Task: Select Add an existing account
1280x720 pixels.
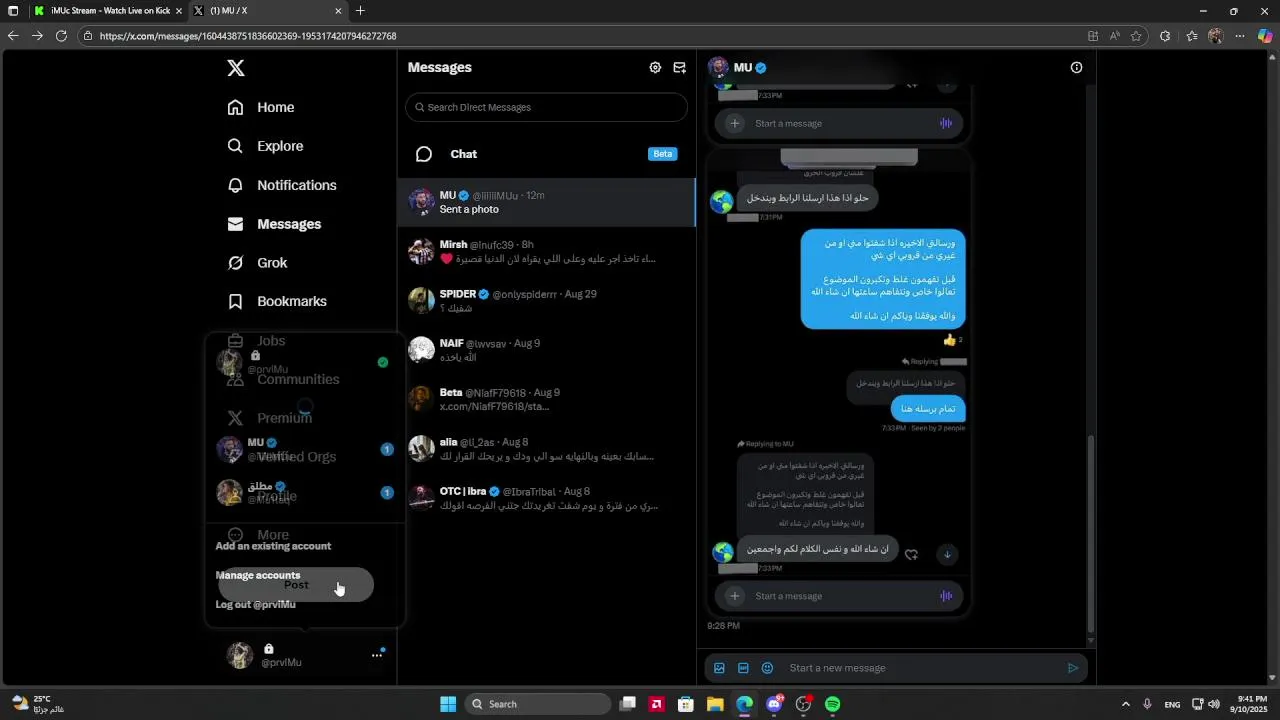Action: [273, 546]
